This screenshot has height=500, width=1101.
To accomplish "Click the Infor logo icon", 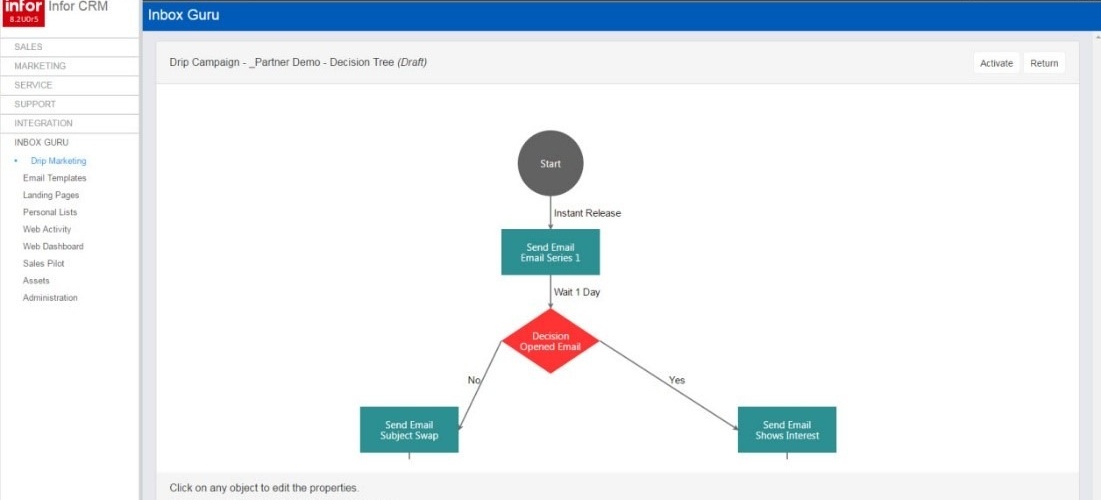I will (23, 13).
